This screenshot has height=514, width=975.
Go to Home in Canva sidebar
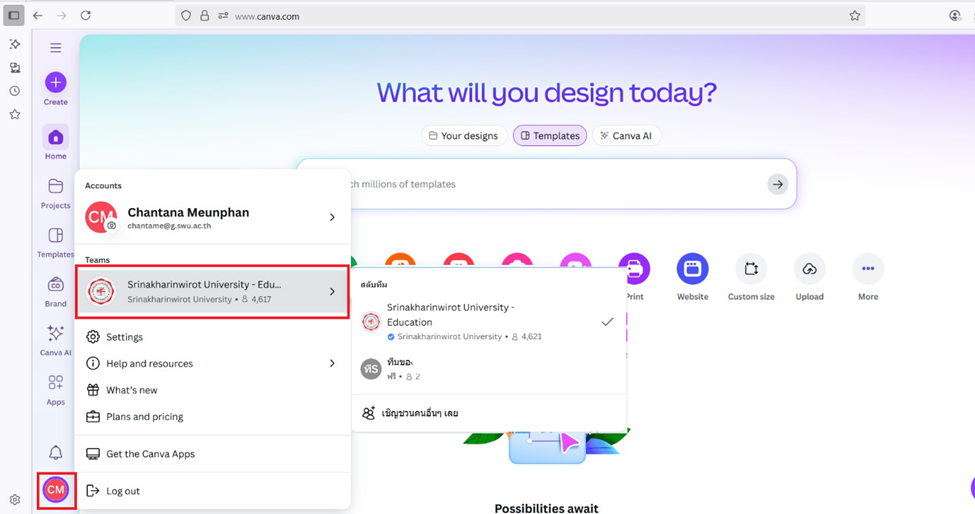(x=55, y=143)
